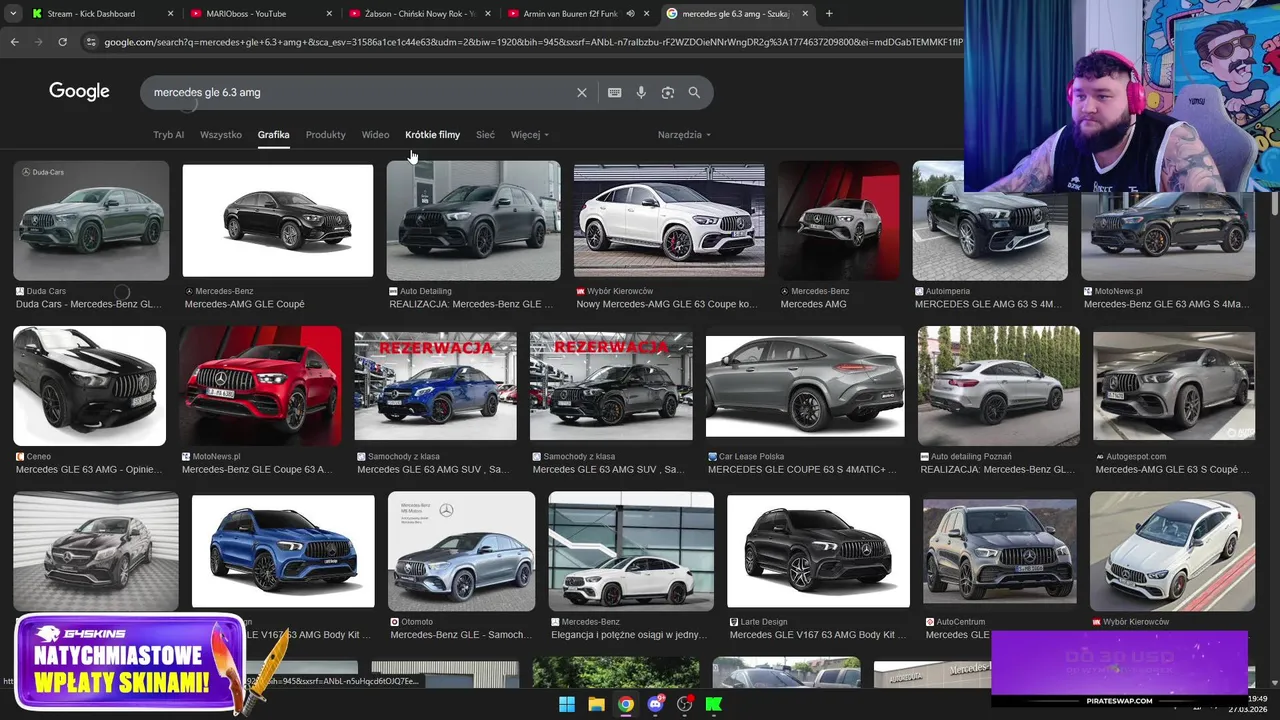This screenshot has width=1280, height=720.
Task: Click "Mercedes-AMG GLE Coupé" caption text
Action: pos(244,304)
